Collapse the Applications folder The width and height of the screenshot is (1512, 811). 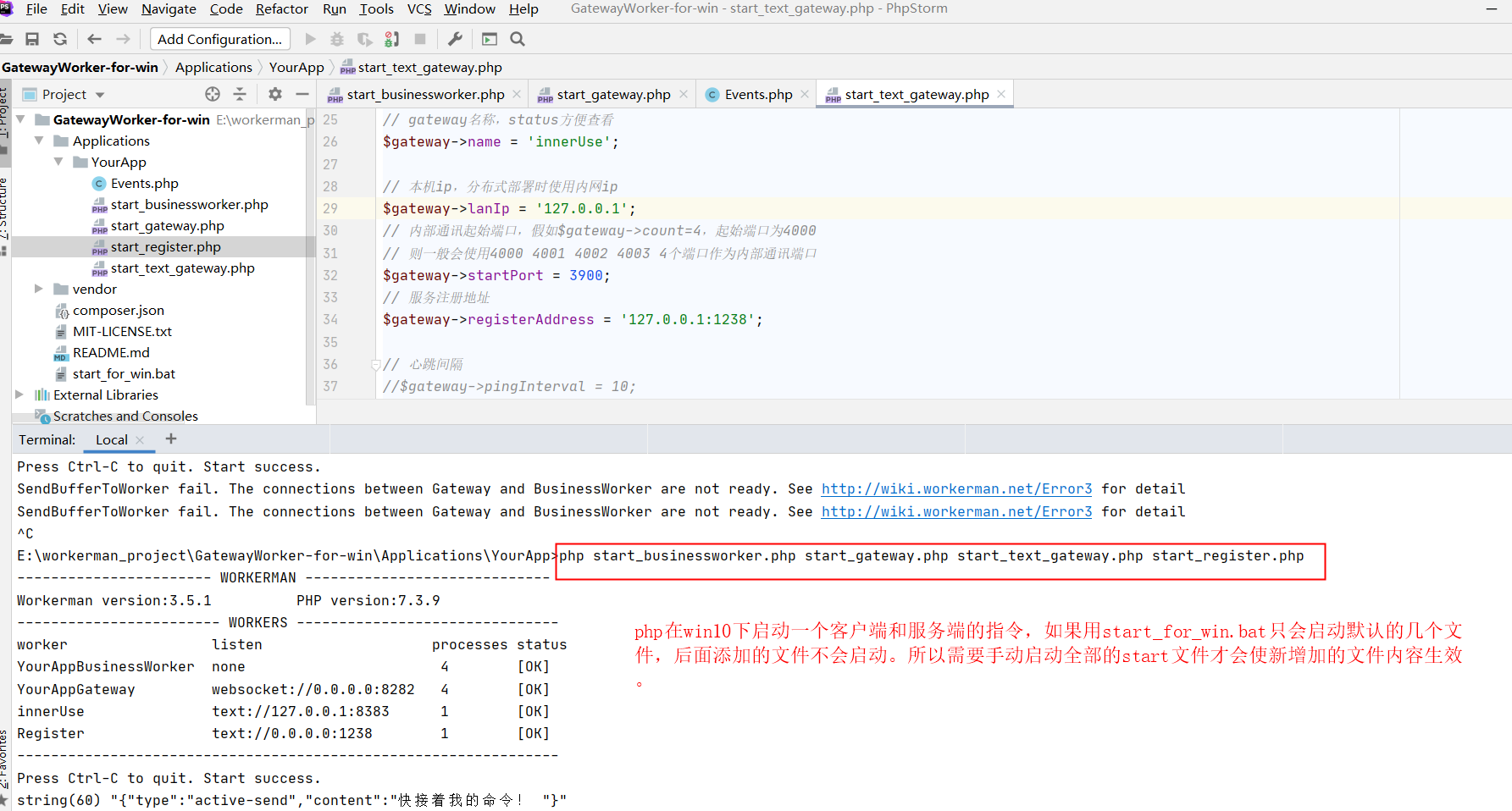(39, 141)
